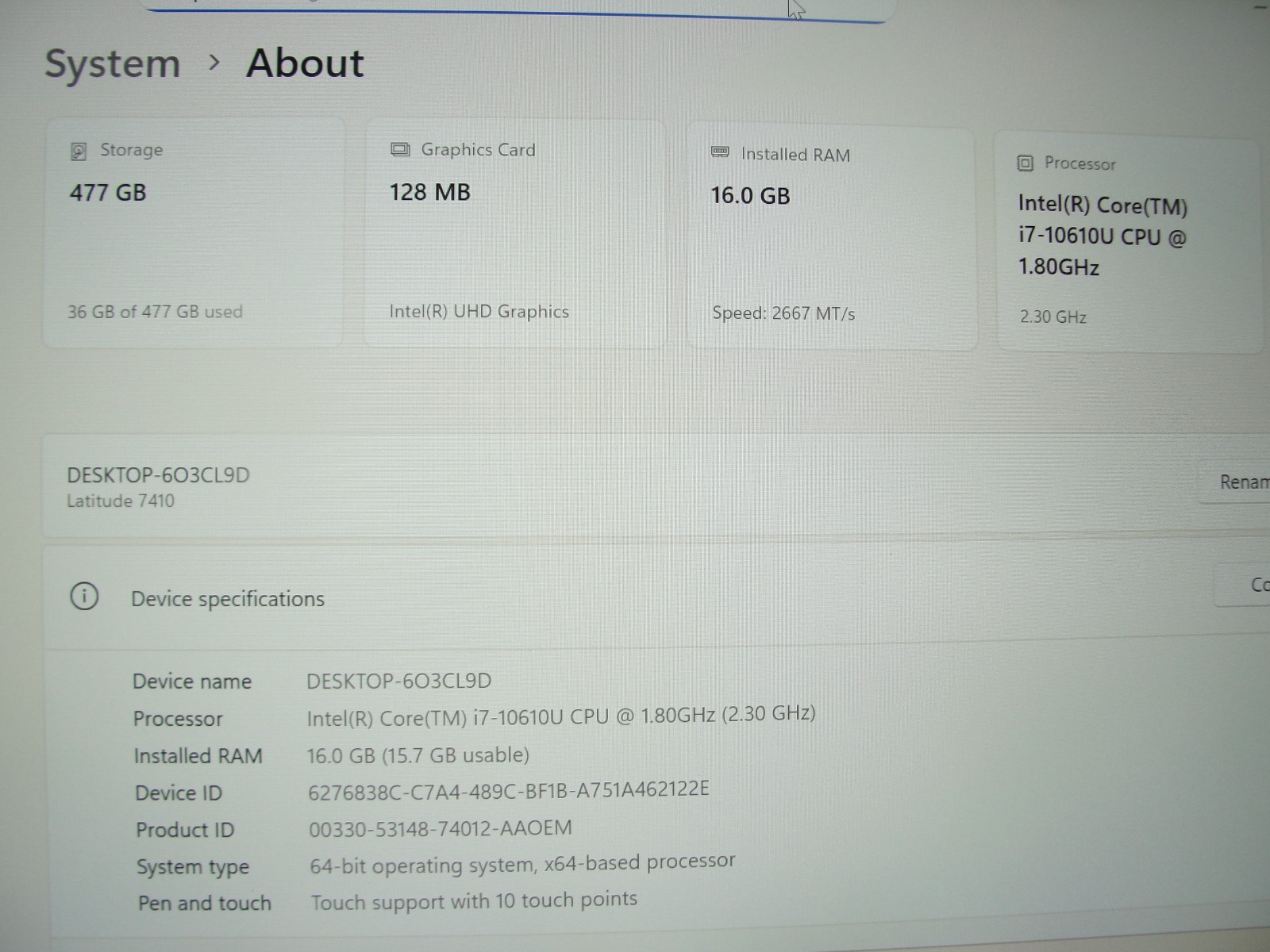Click the Storage disk icon
The height and width of the screenshot is (952, 1270).
[79, 151]
